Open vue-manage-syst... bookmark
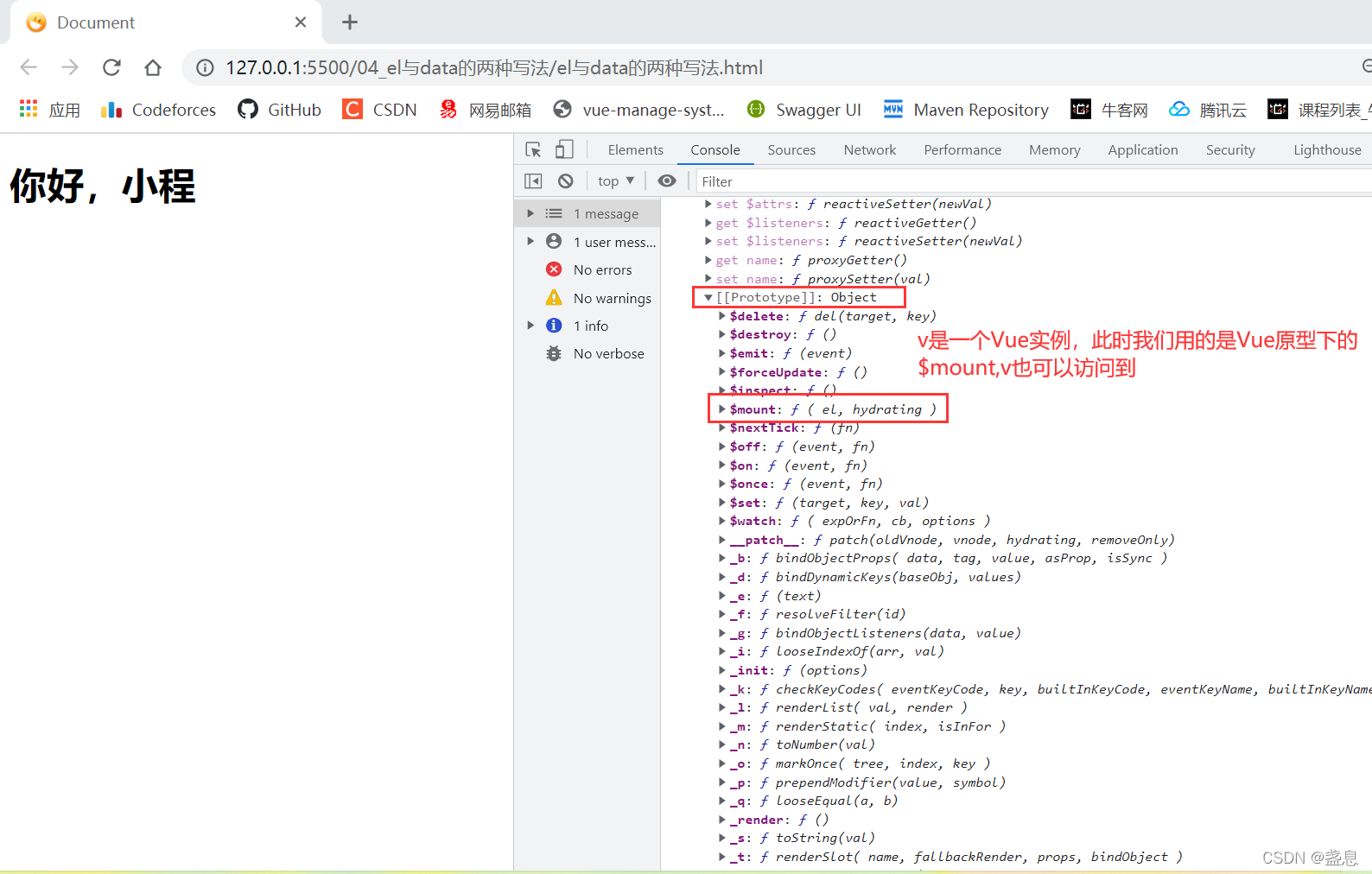Viewport: 1372px width, 874px height. click(638, 110)
